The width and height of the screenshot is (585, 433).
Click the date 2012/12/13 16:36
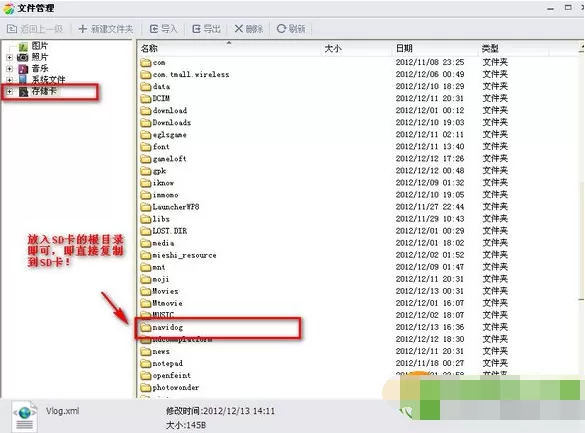pyautogui.click(x=430, y=327)
